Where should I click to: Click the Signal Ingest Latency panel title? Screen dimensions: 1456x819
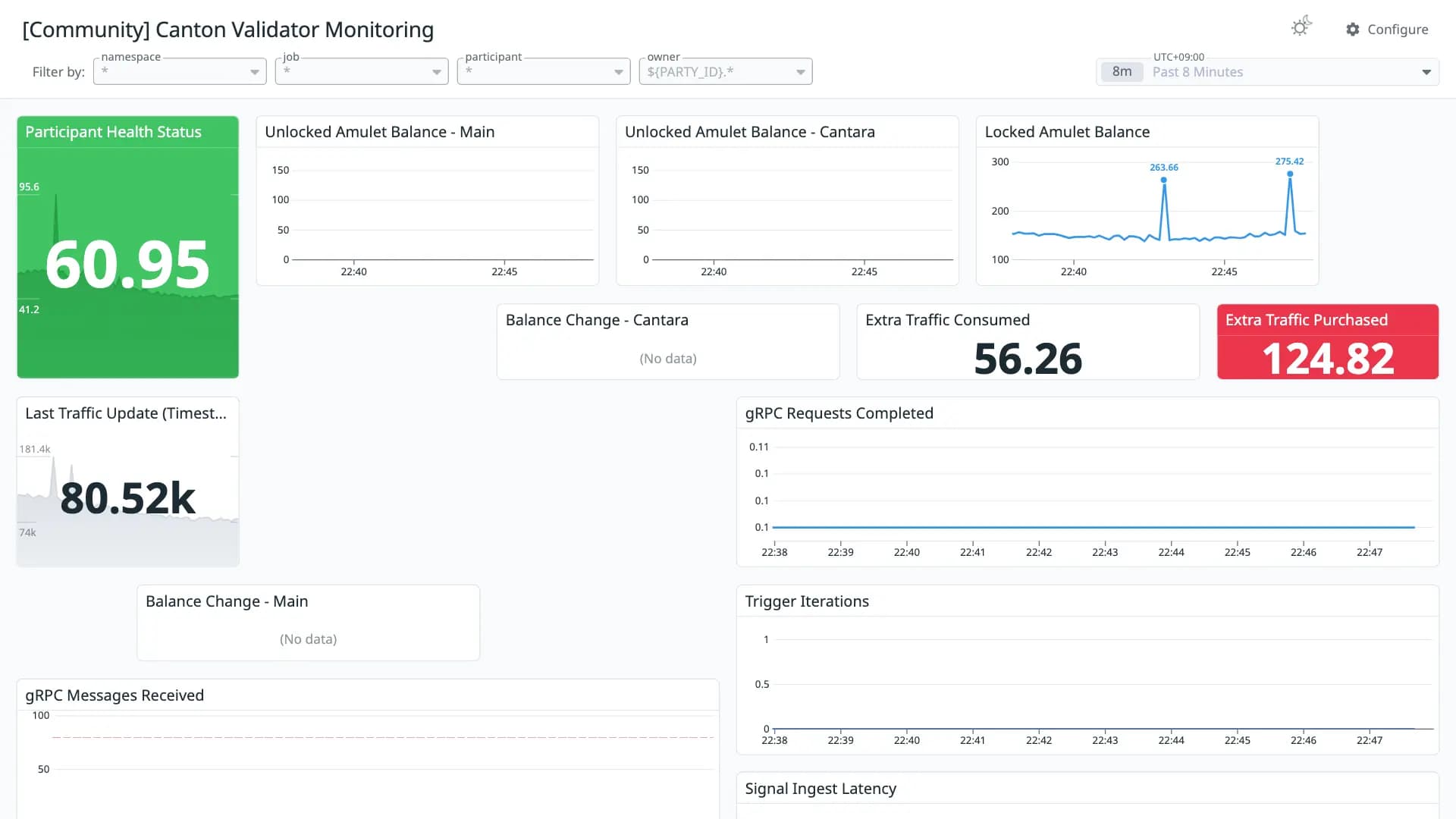pyautogui.click(x=821, y=789)
